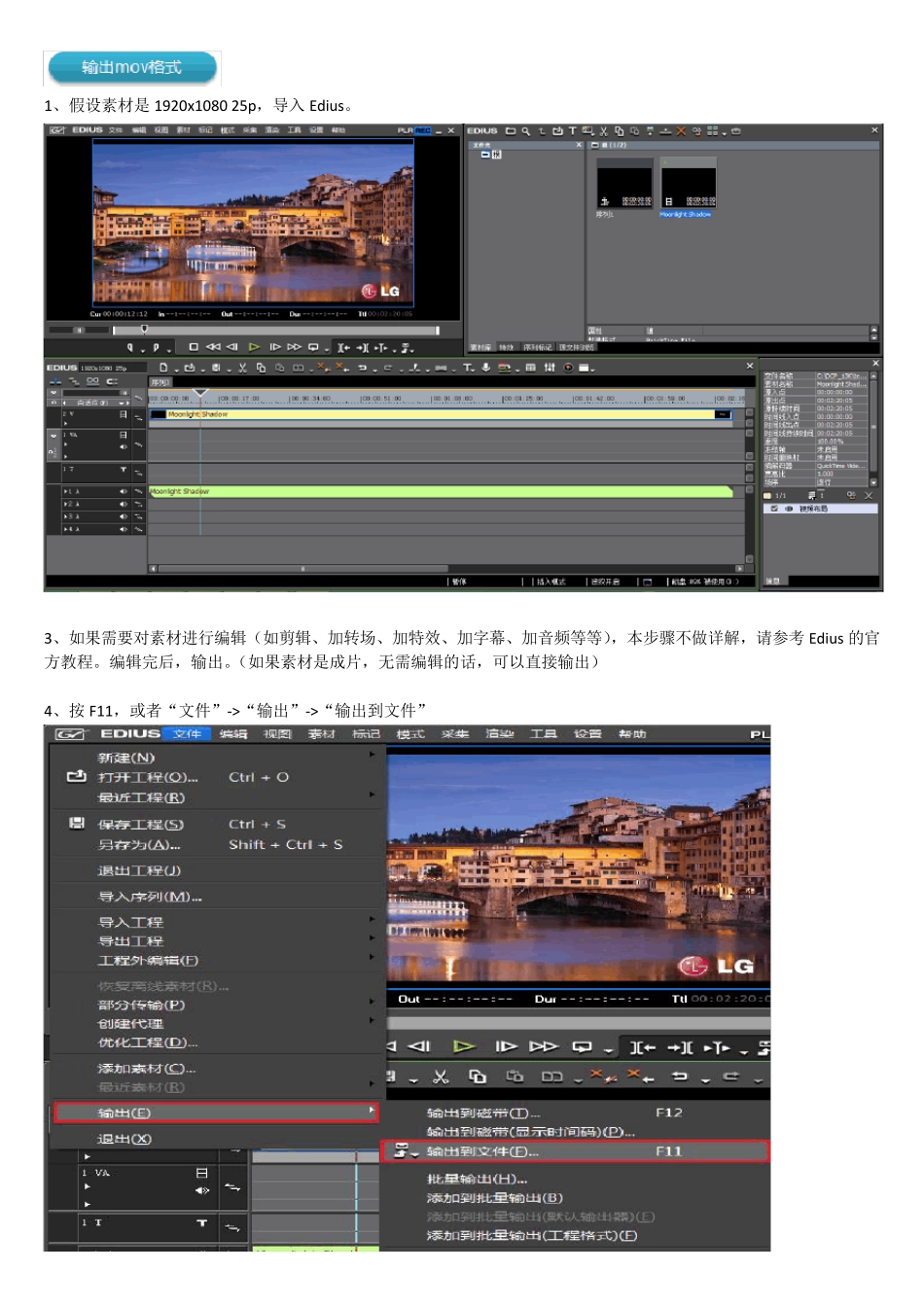Expand the 4 A audio track triangle
This screenshot has width=924, height=1307.
pyautogui.click(x=65, y=529)
